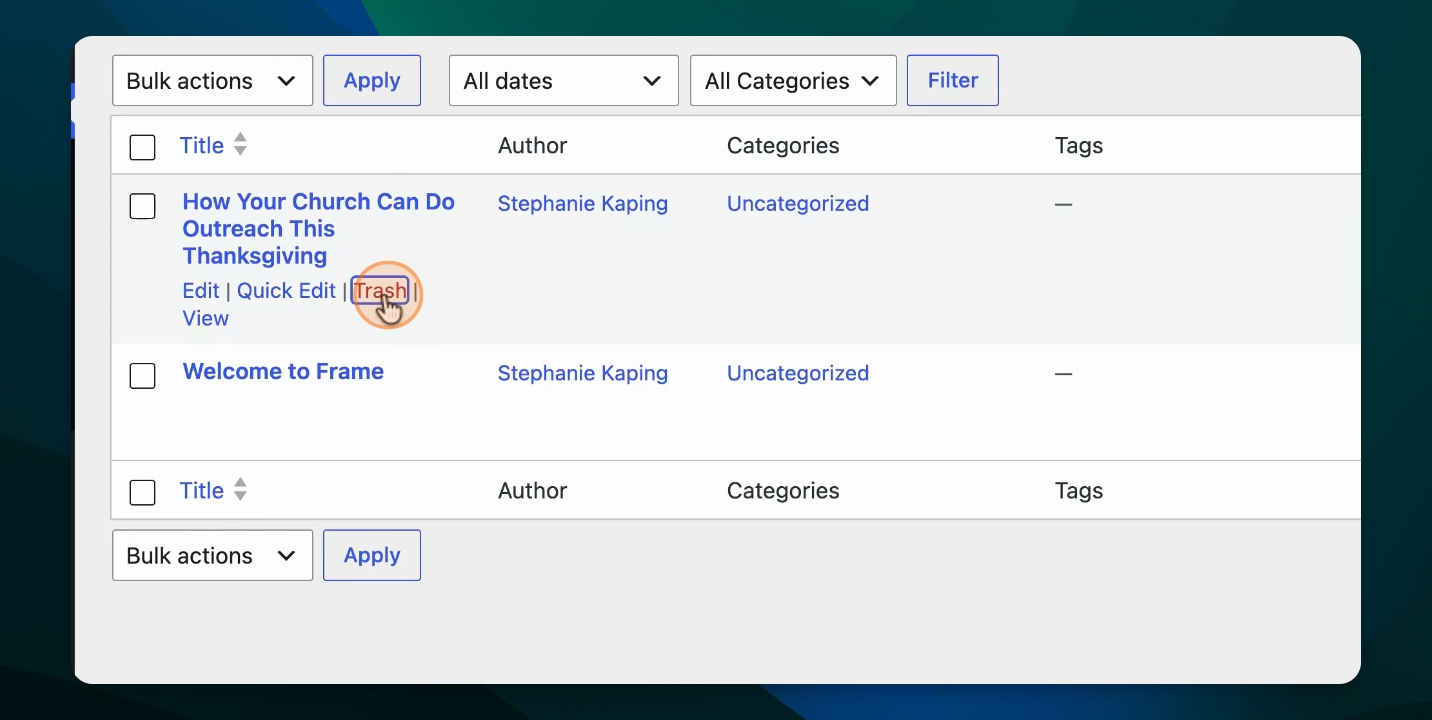Check the Welcome to Frame post checkbox
Viewport: 1432px width, 720px height.
tap(143, 376)
